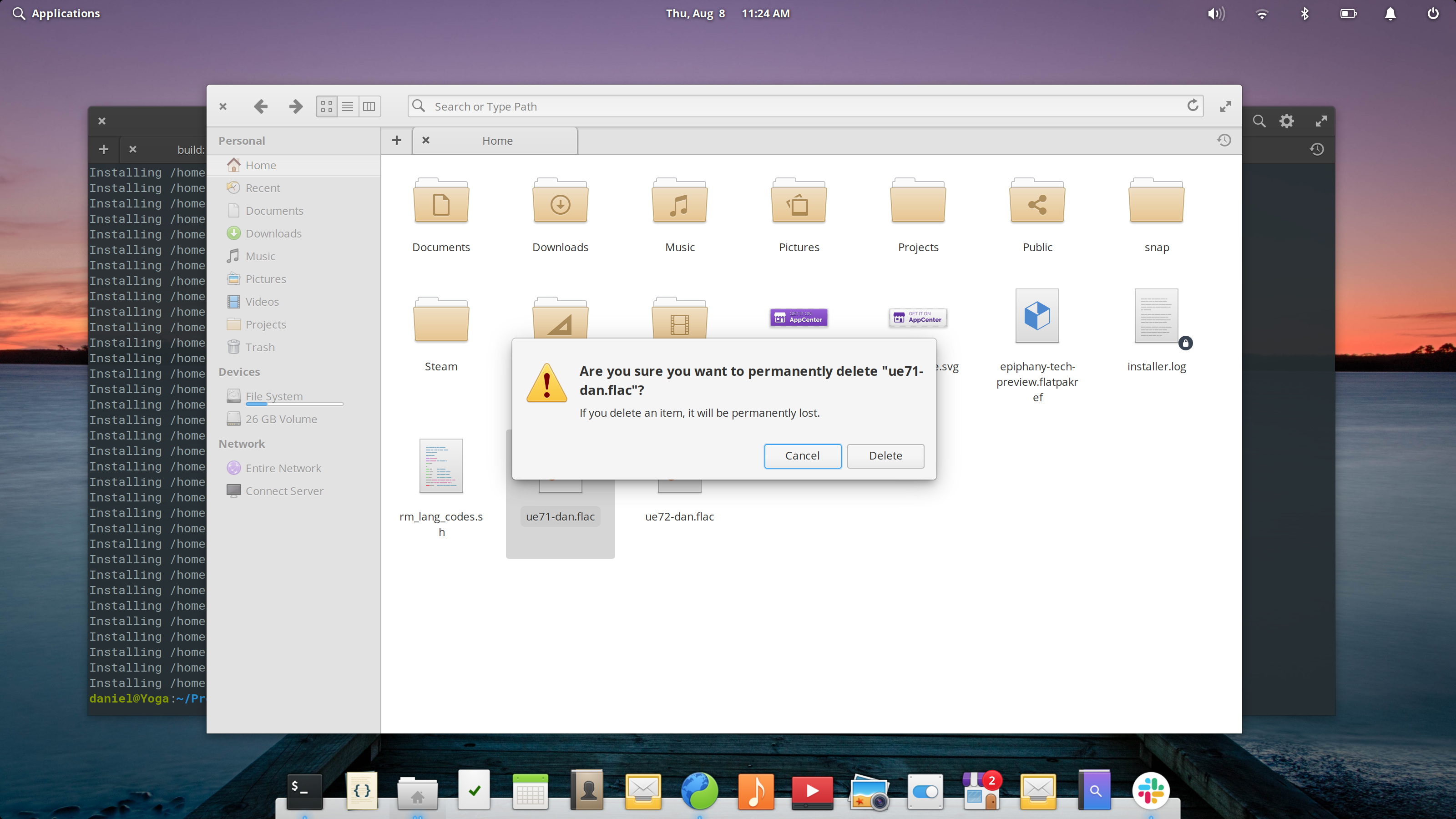This screenshot has width=1456, height=819.
Task: Launch the Music app from the dock
Action: point(756,791)
